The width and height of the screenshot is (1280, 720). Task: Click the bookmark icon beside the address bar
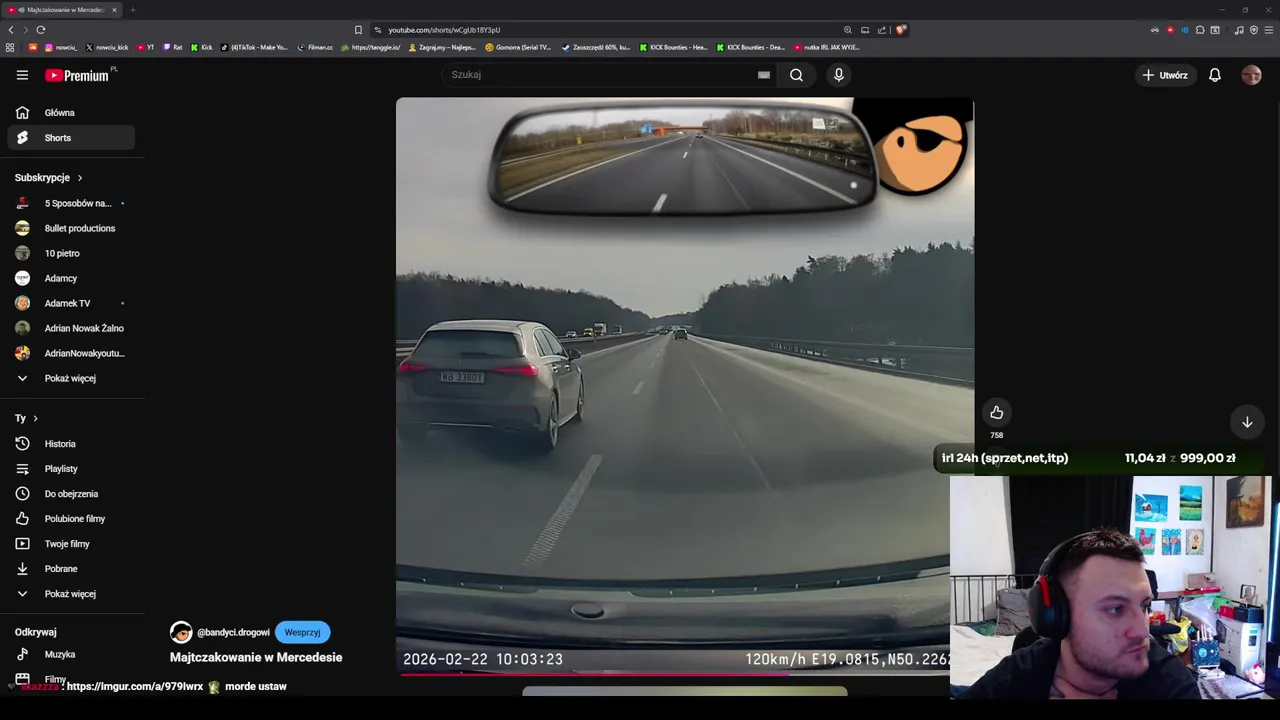coord(358,30)
